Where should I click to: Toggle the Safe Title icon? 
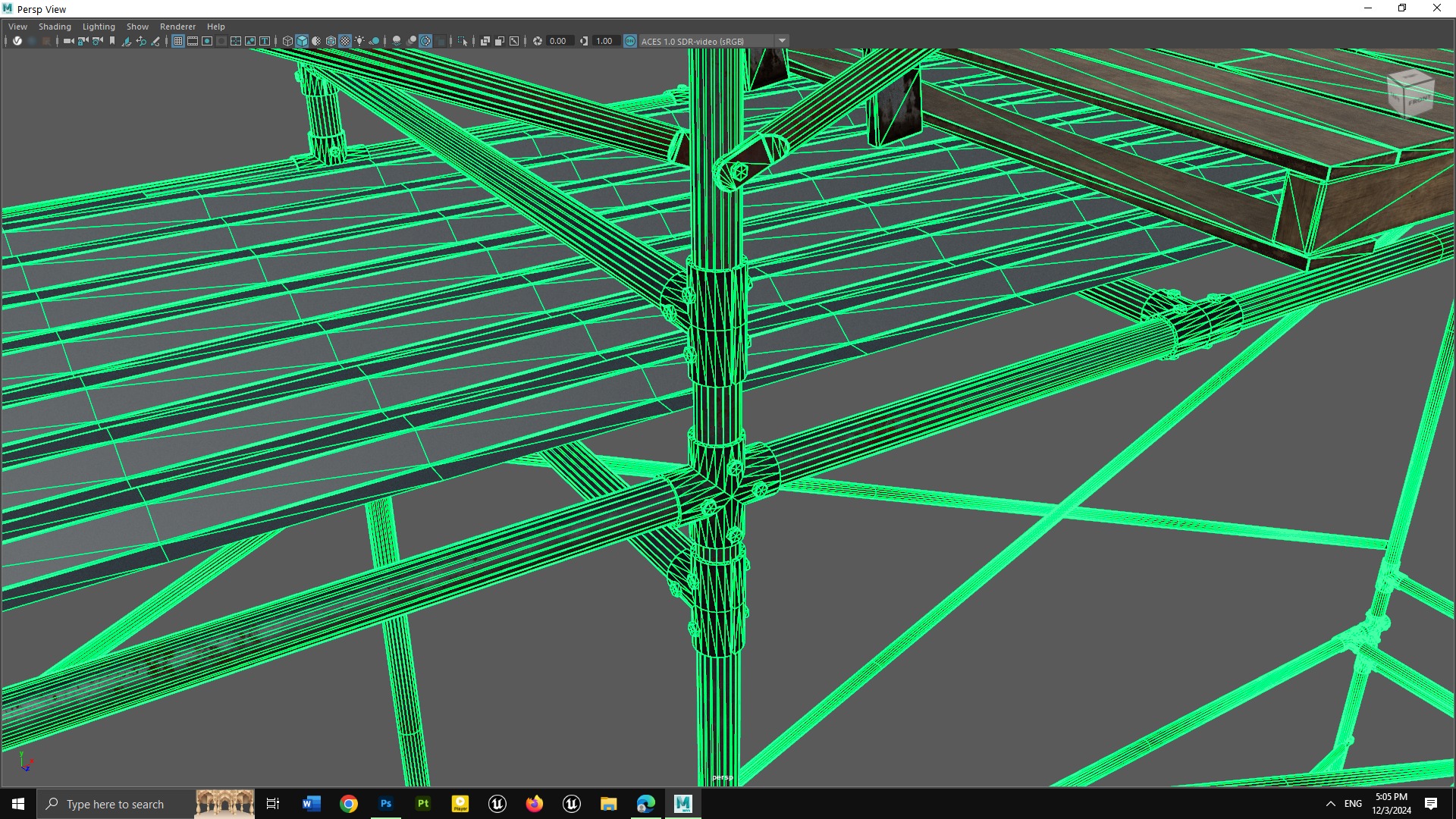coord(265,41)
